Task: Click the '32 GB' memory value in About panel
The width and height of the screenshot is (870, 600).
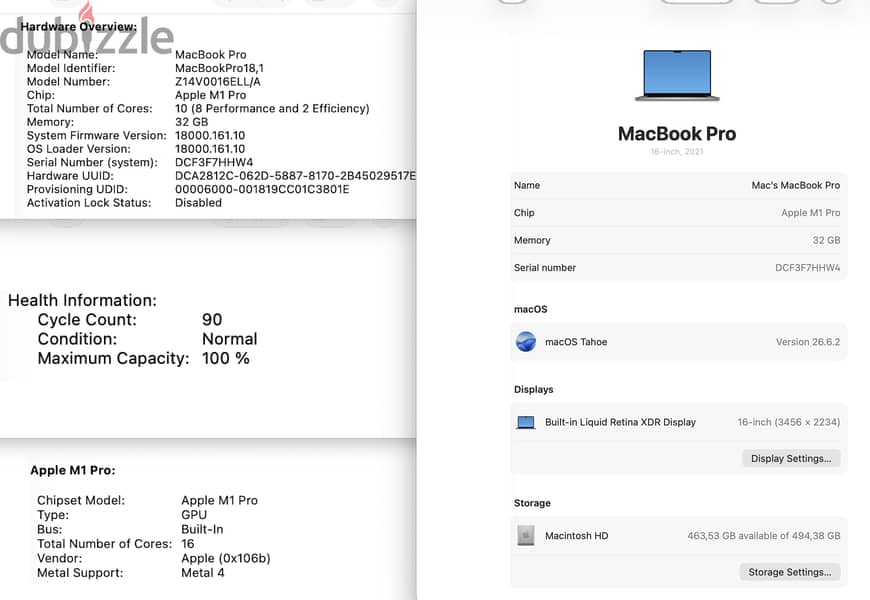Action: (x=826, y=240)
